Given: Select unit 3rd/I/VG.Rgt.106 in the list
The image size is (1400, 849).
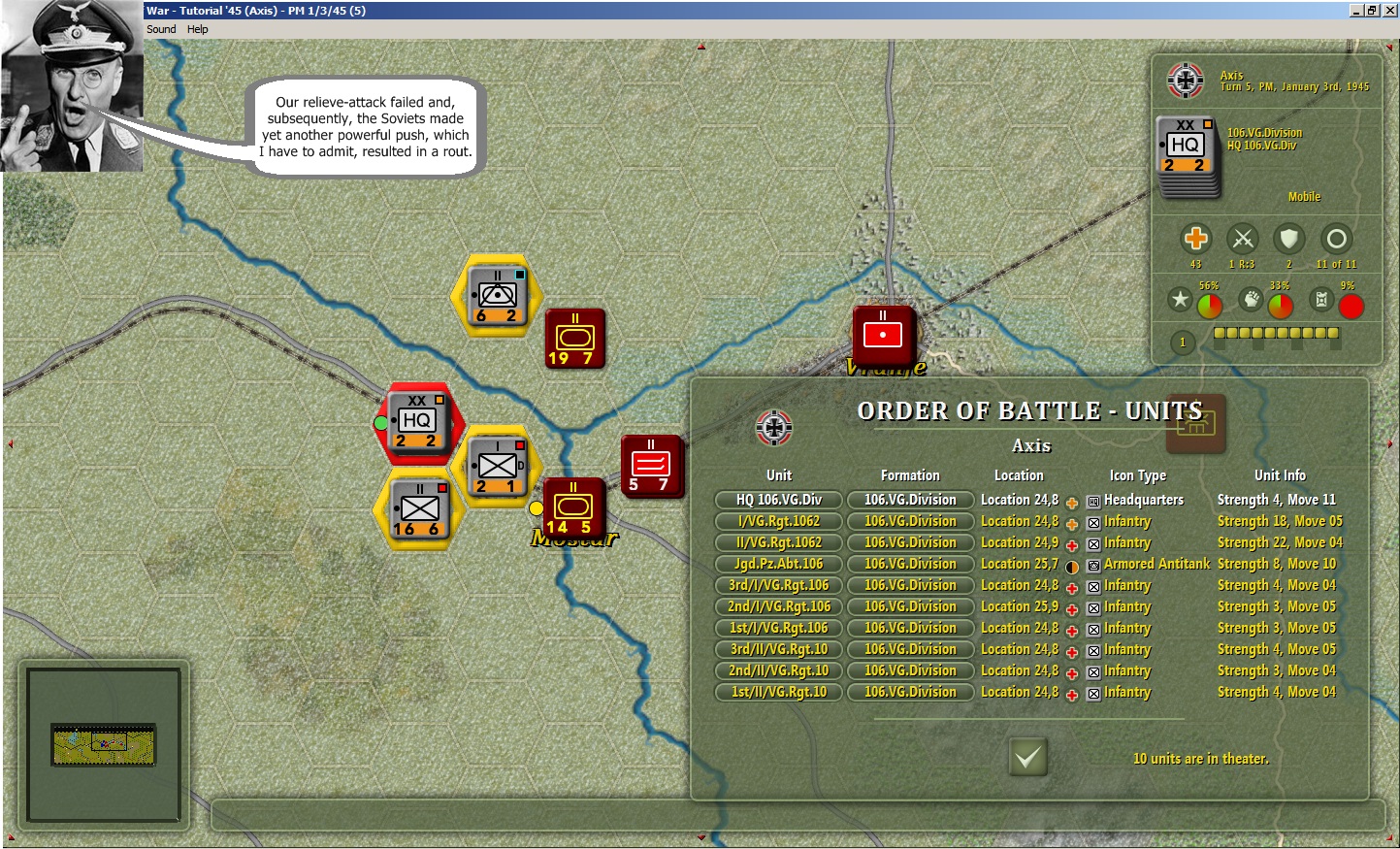Looking at the screenshot, I should (x=779, y=585).
